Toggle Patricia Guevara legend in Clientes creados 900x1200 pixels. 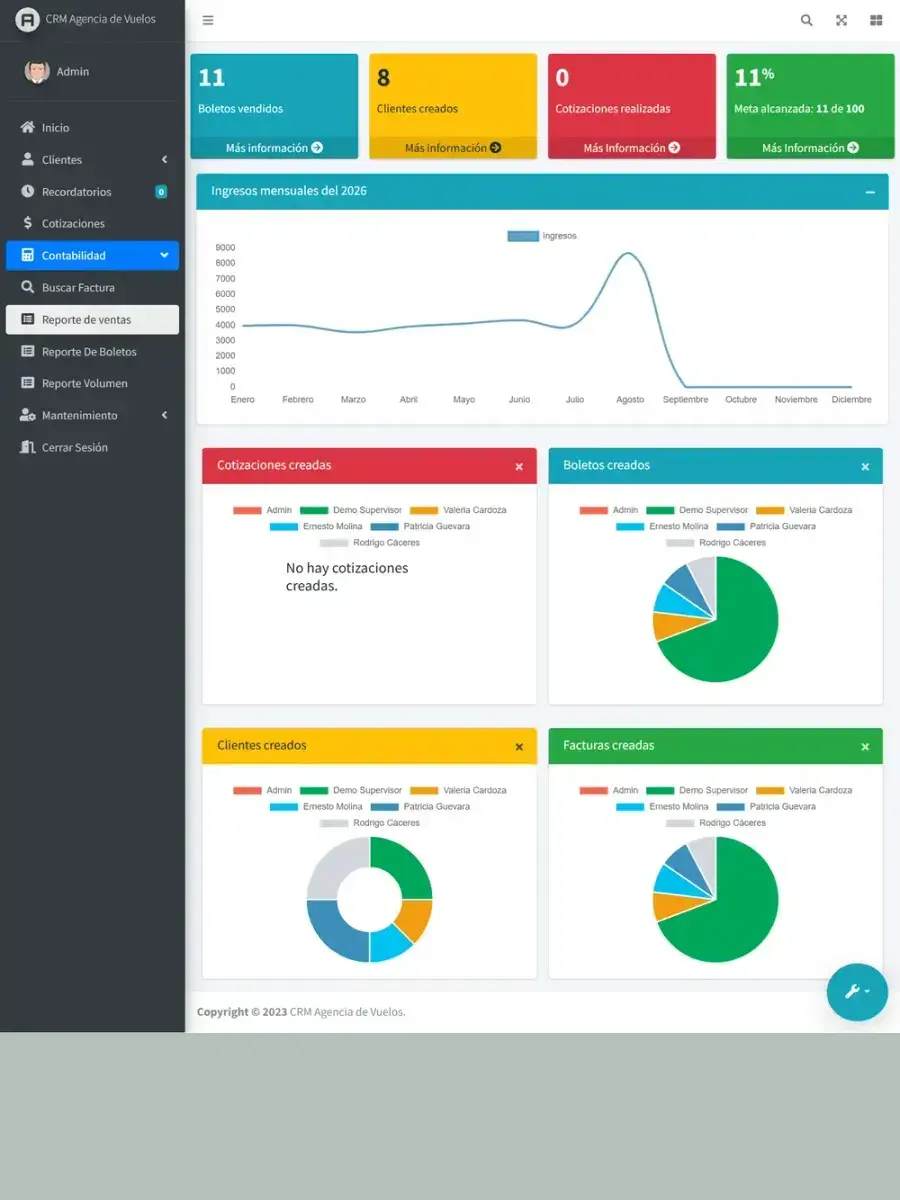coord(420,806)
